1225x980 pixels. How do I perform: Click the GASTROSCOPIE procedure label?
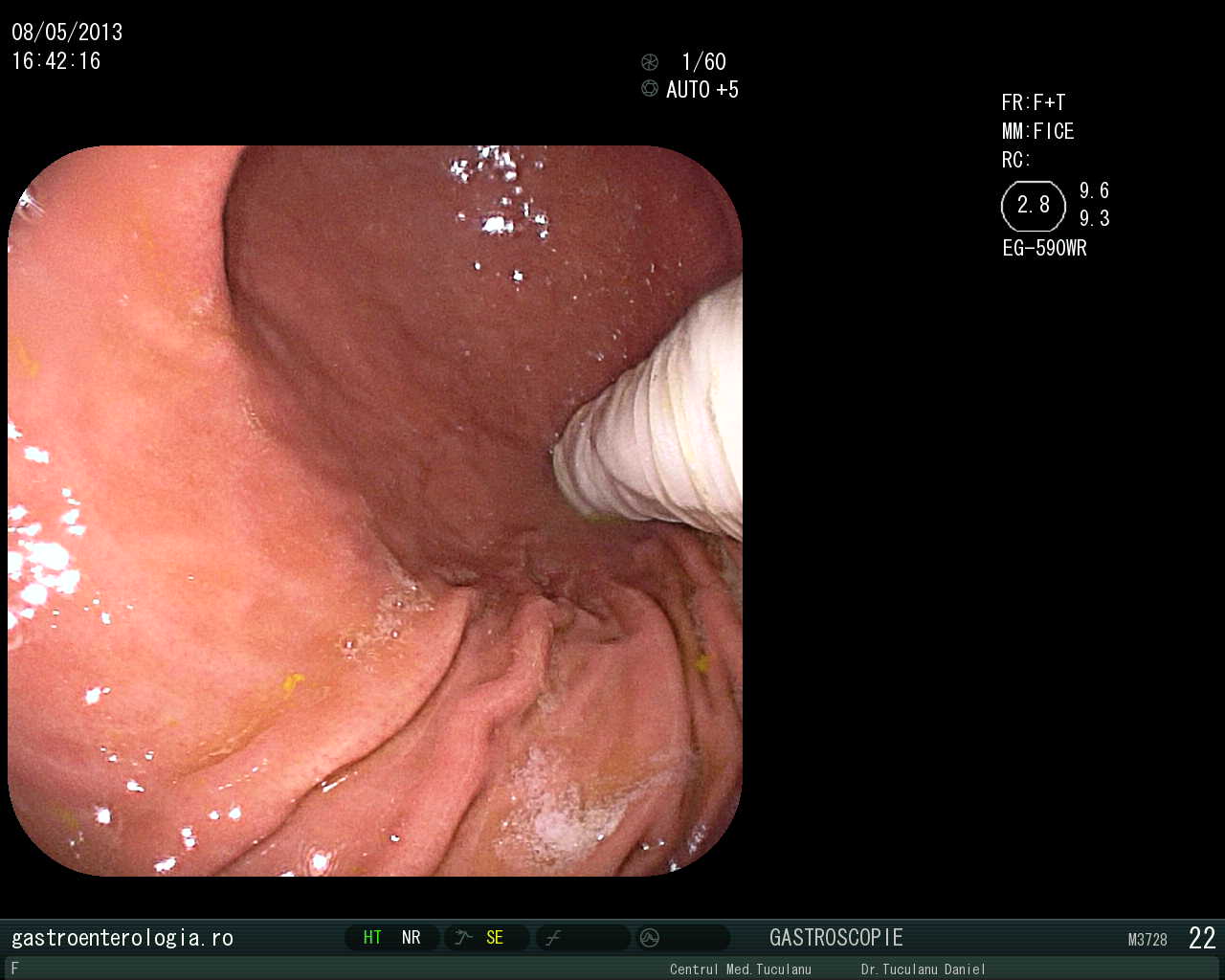(x=836, y=938)
